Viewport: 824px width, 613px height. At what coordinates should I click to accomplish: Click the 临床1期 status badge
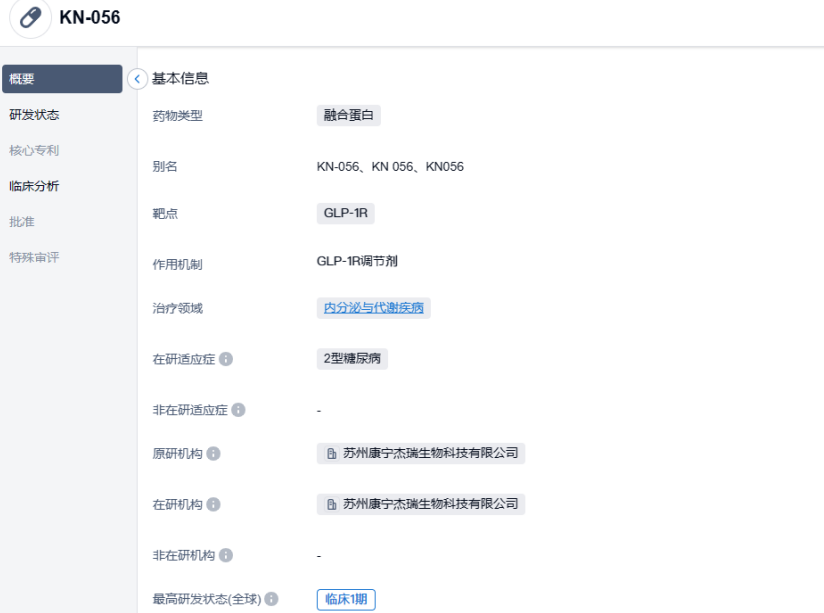click(346, 600)
